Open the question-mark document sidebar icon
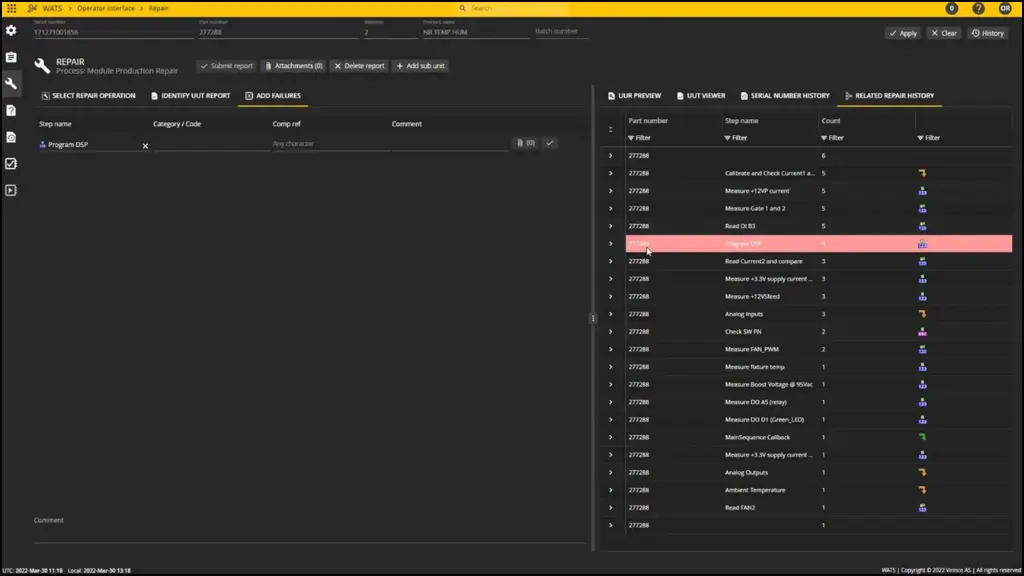Viewport: 1024px width, 576px height. tap(11, 110)
